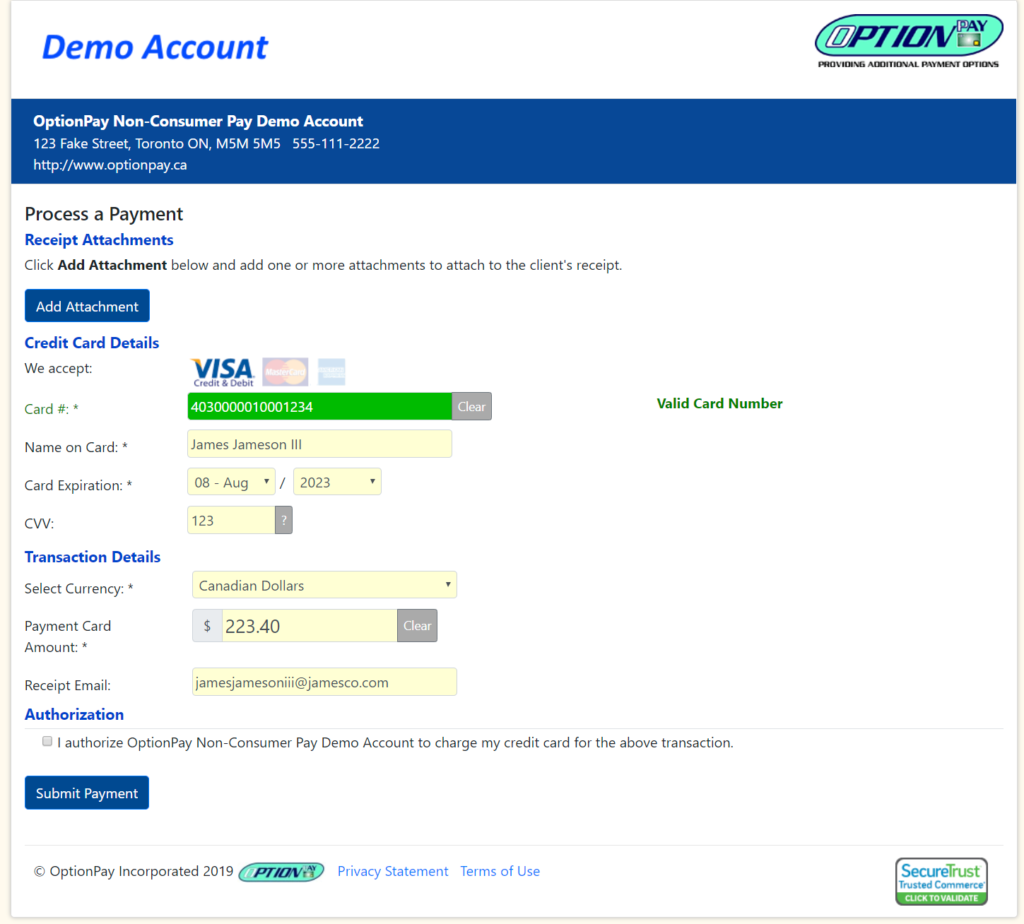Check the credit card authorization checkbox
The height and width of the screenshot is (924, 1024).
47,742
